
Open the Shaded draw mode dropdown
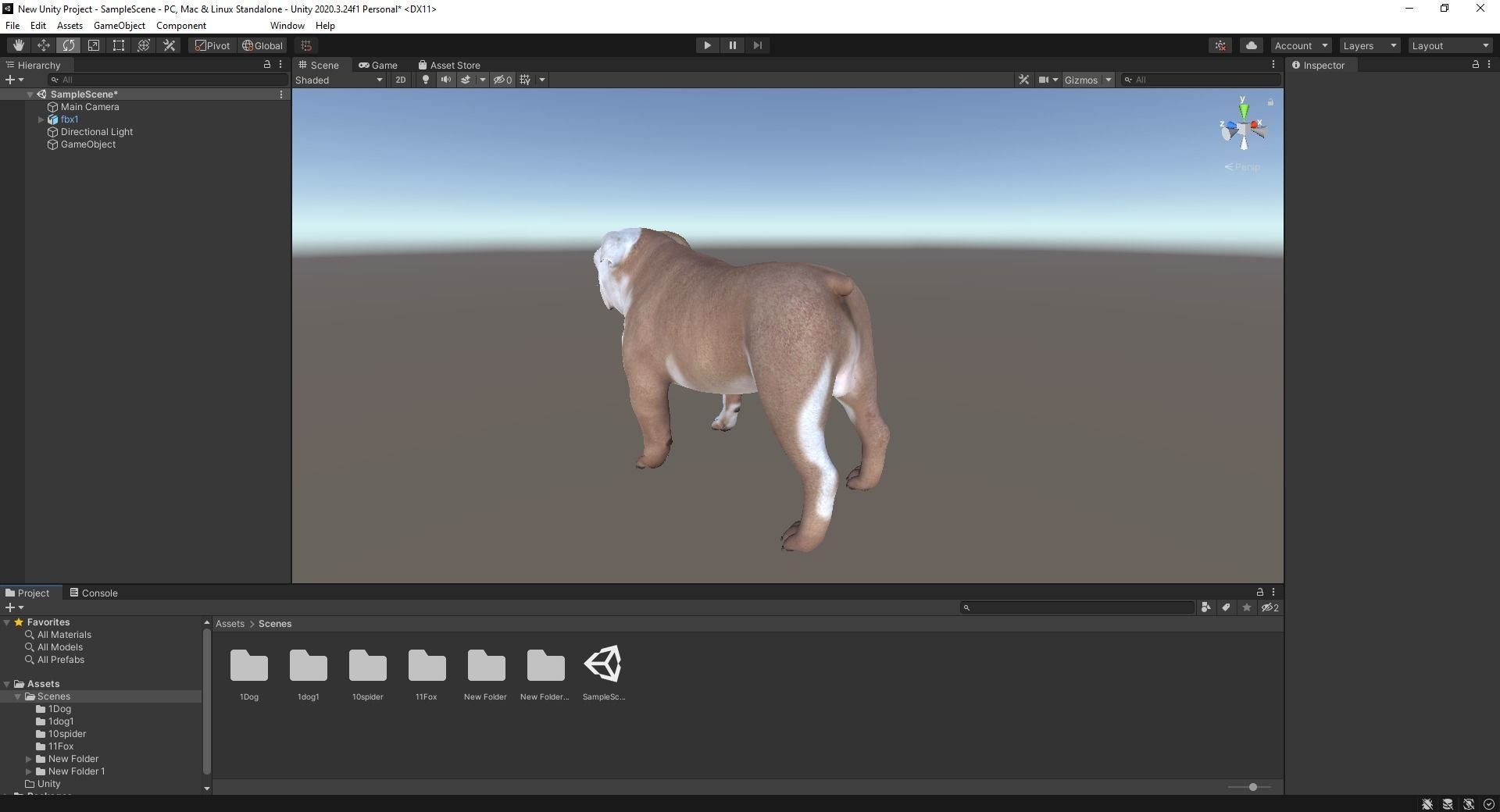coord(339,80)
